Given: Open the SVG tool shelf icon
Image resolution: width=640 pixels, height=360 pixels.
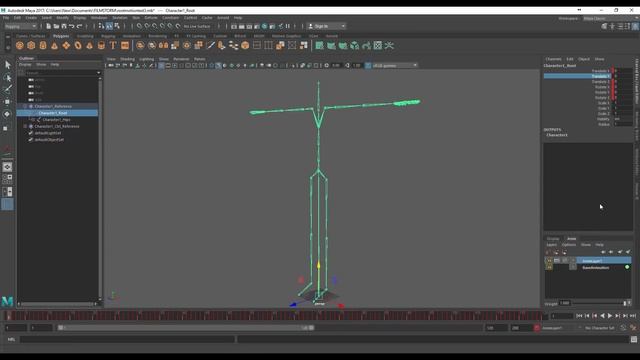Looking at the screenshot, I should (x=125, y=46).
